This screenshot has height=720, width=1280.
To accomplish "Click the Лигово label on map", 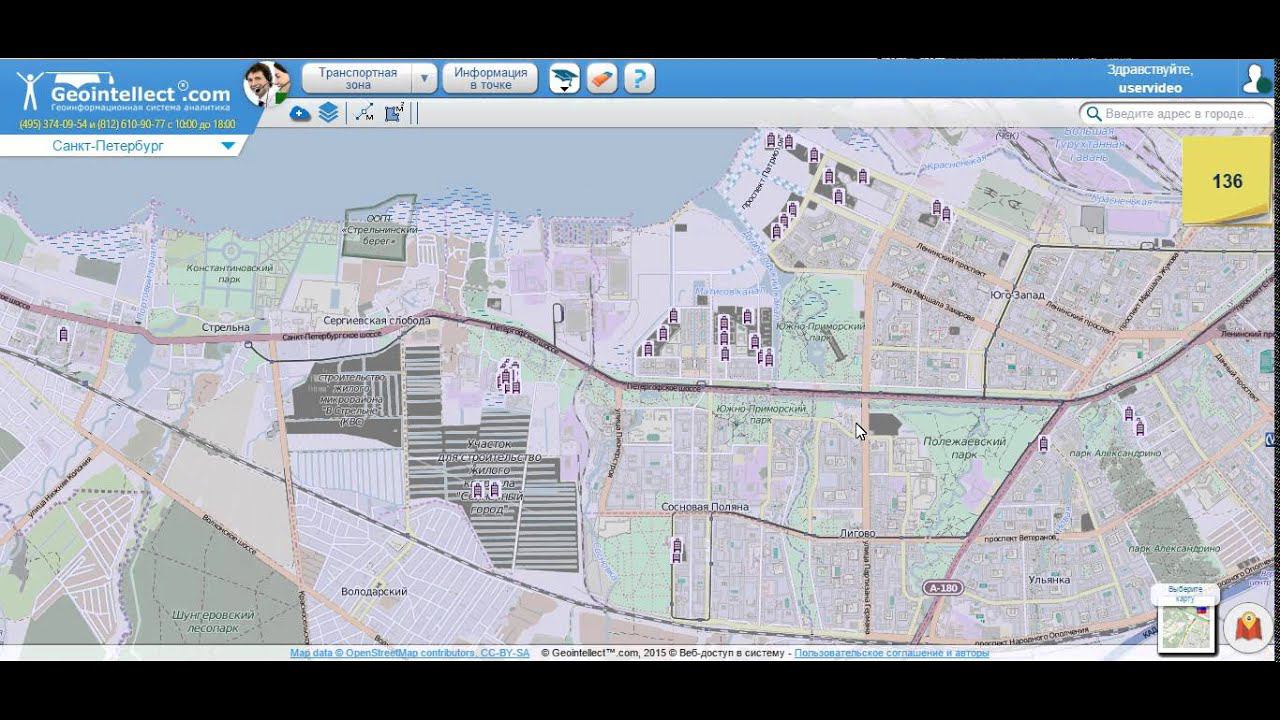I will tap(859, 533).
